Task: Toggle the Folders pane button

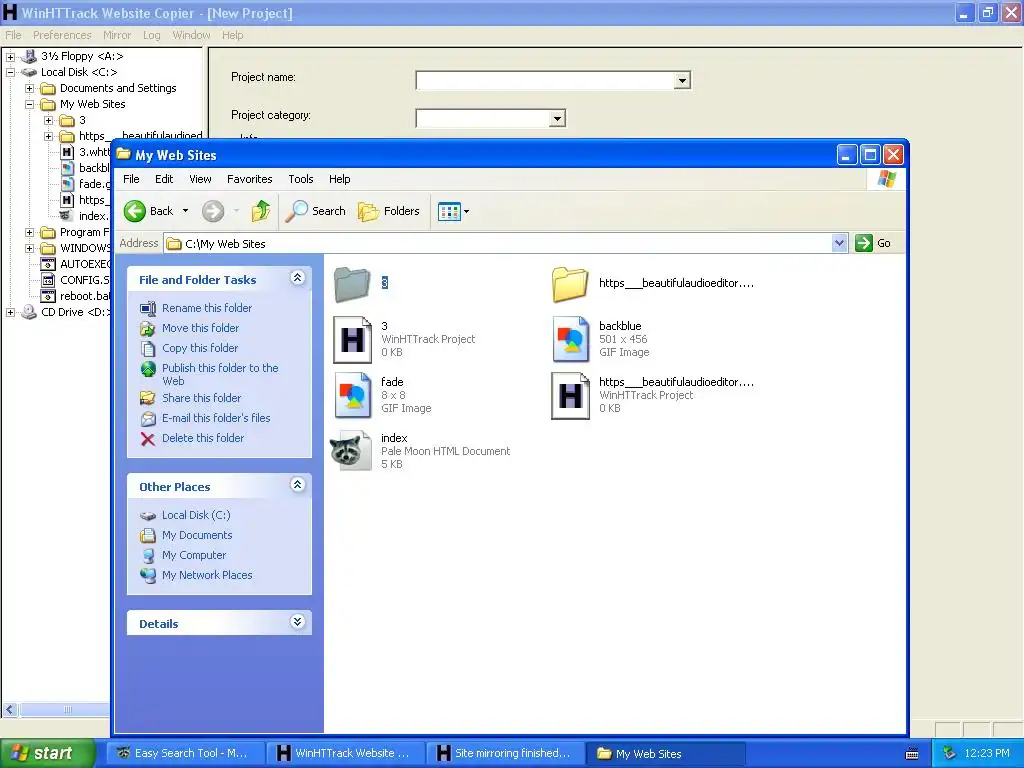Action: pos(389,211)
